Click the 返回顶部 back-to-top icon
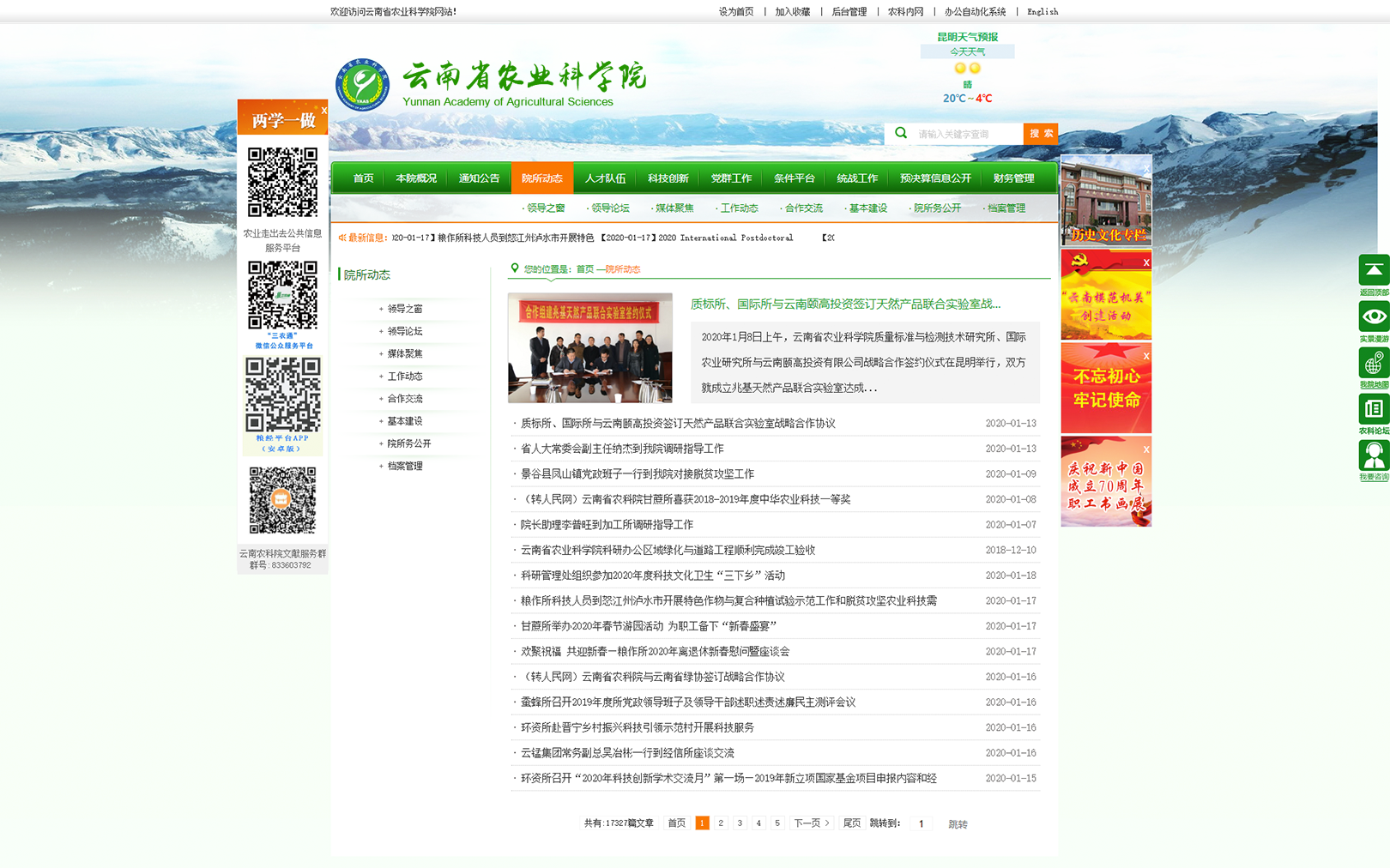 1373,271
